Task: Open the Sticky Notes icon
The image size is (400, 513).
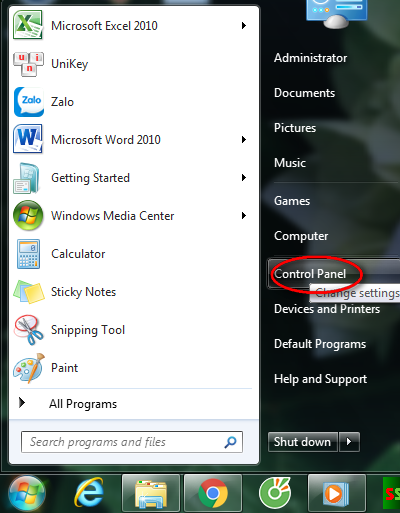Action: [29, 292]
